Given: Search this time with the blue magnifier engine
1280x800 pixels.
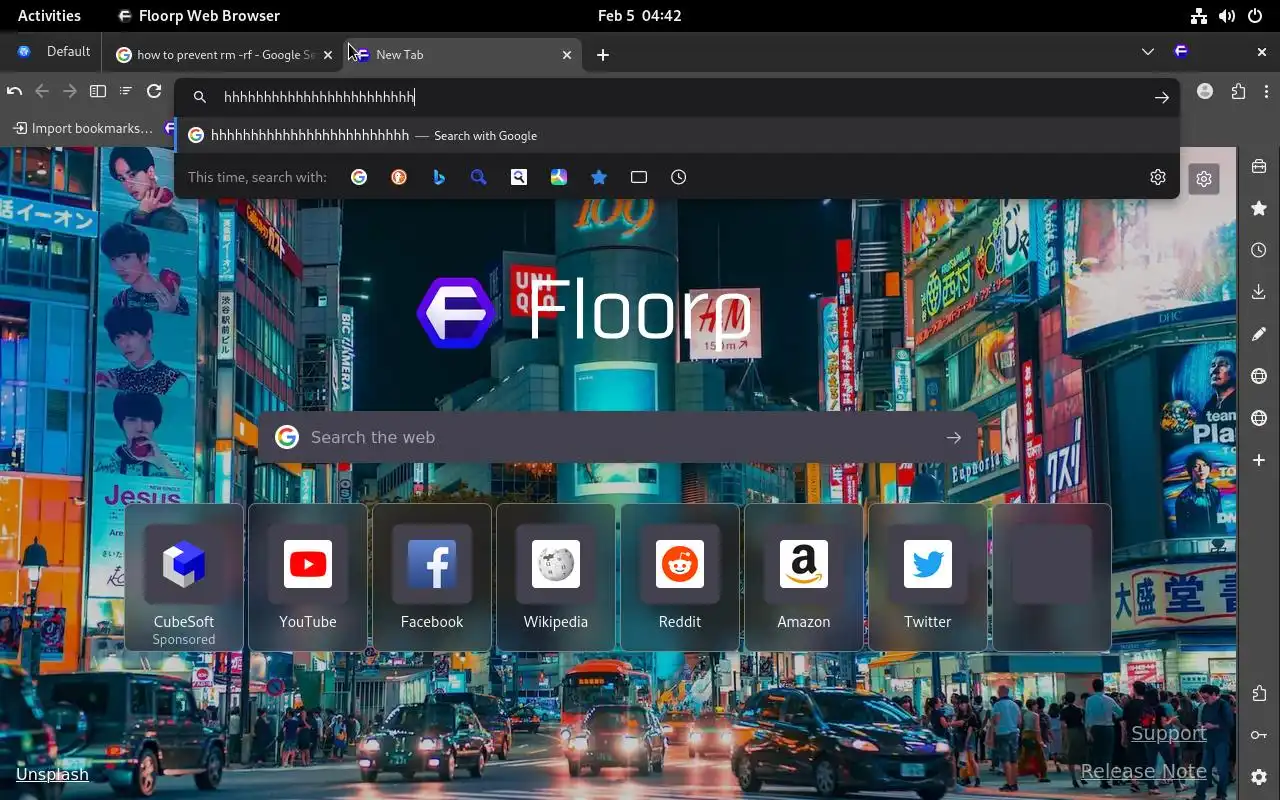Looking at the screenshot, I should (x=479, y=177).
